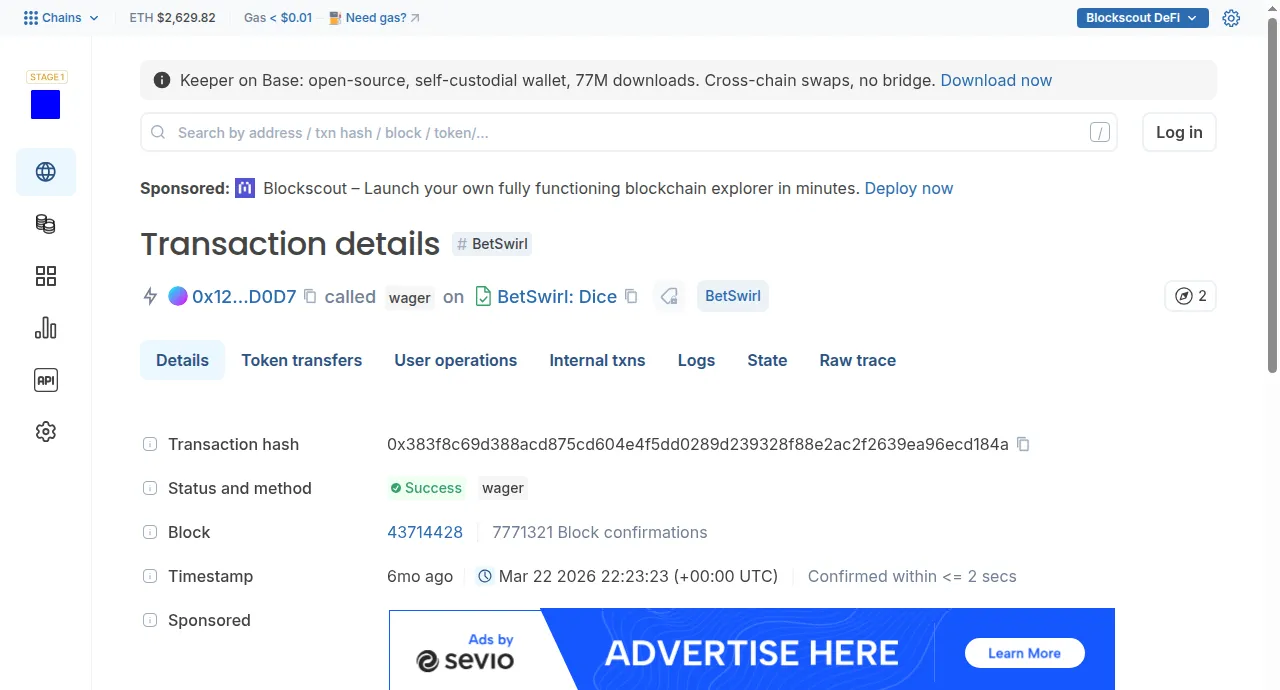Click the Deploy now link

point(909,188)
